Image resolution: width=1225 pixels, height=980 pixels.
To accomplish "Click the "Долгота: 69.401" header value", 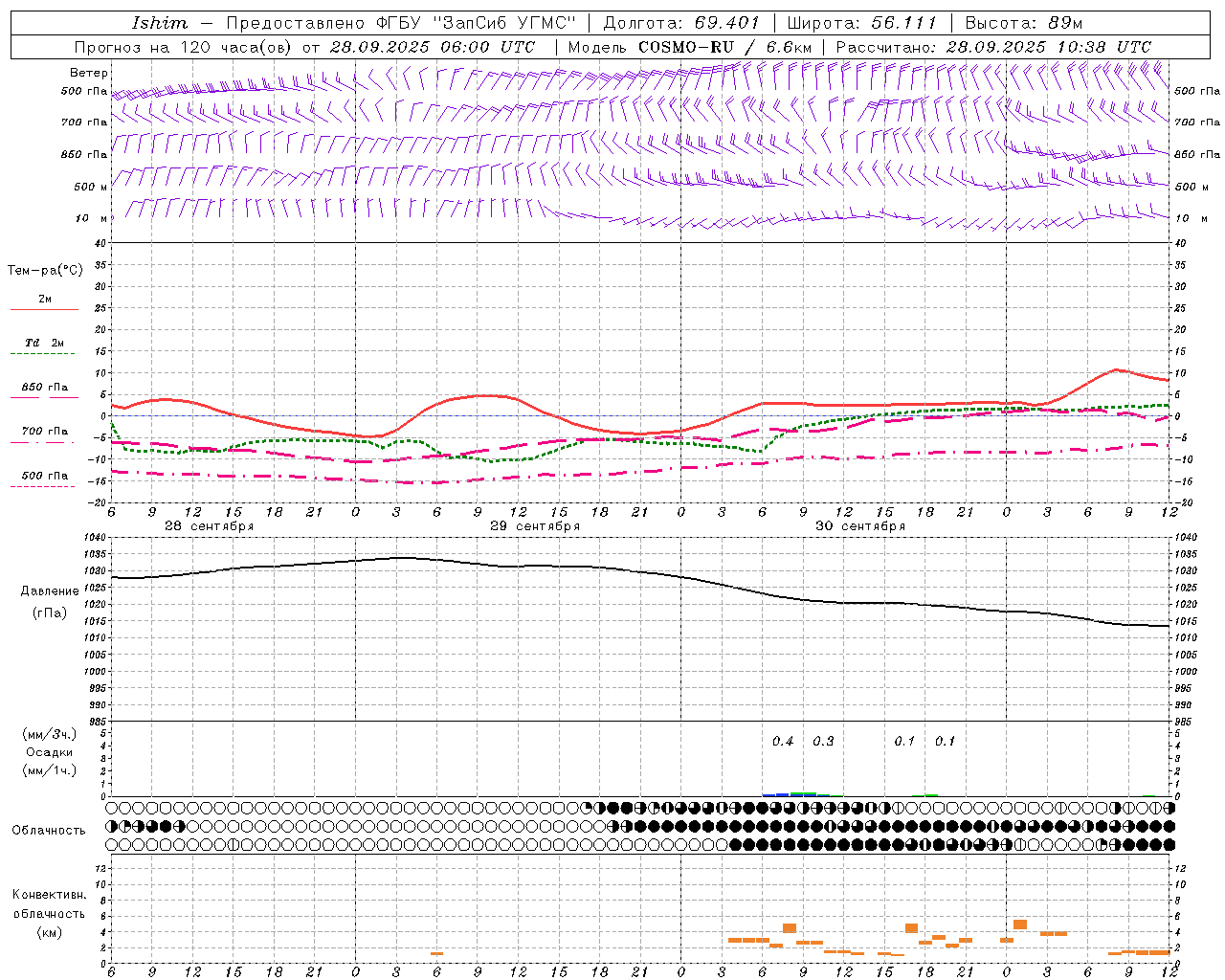I will [681, 23].
